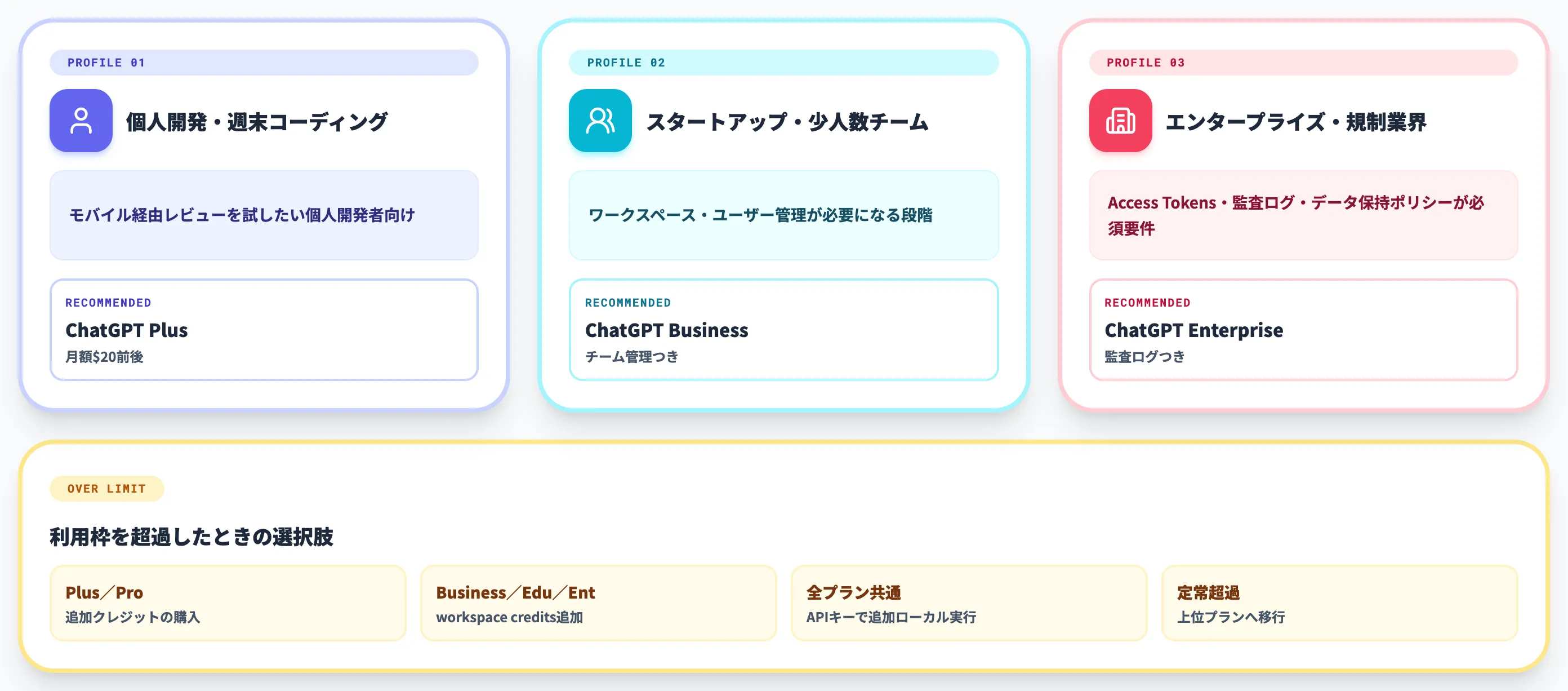
Task: Click the チーム管理つき text
Action: pyautogui.click(x=632, y=357)
